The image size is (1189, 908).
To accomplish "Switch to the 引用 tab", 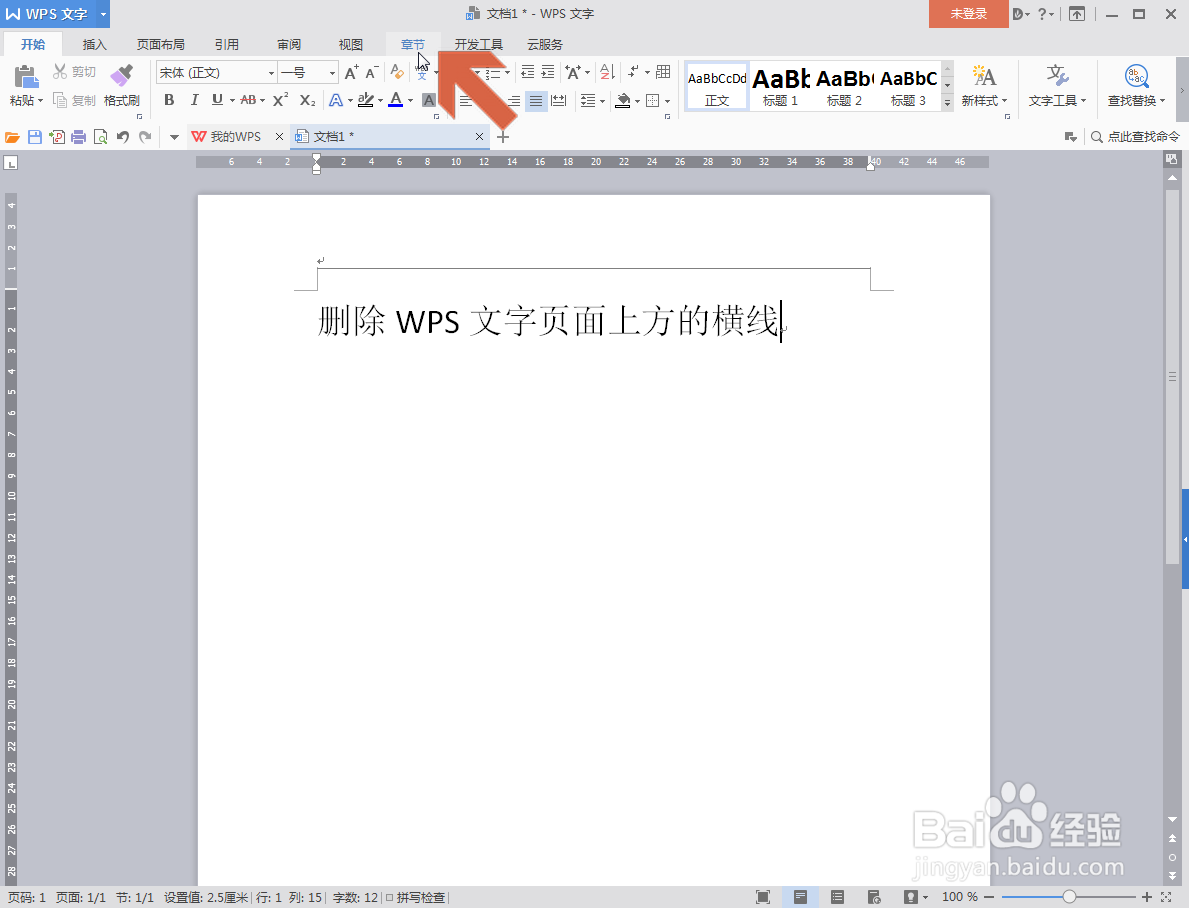I will 227,45.
